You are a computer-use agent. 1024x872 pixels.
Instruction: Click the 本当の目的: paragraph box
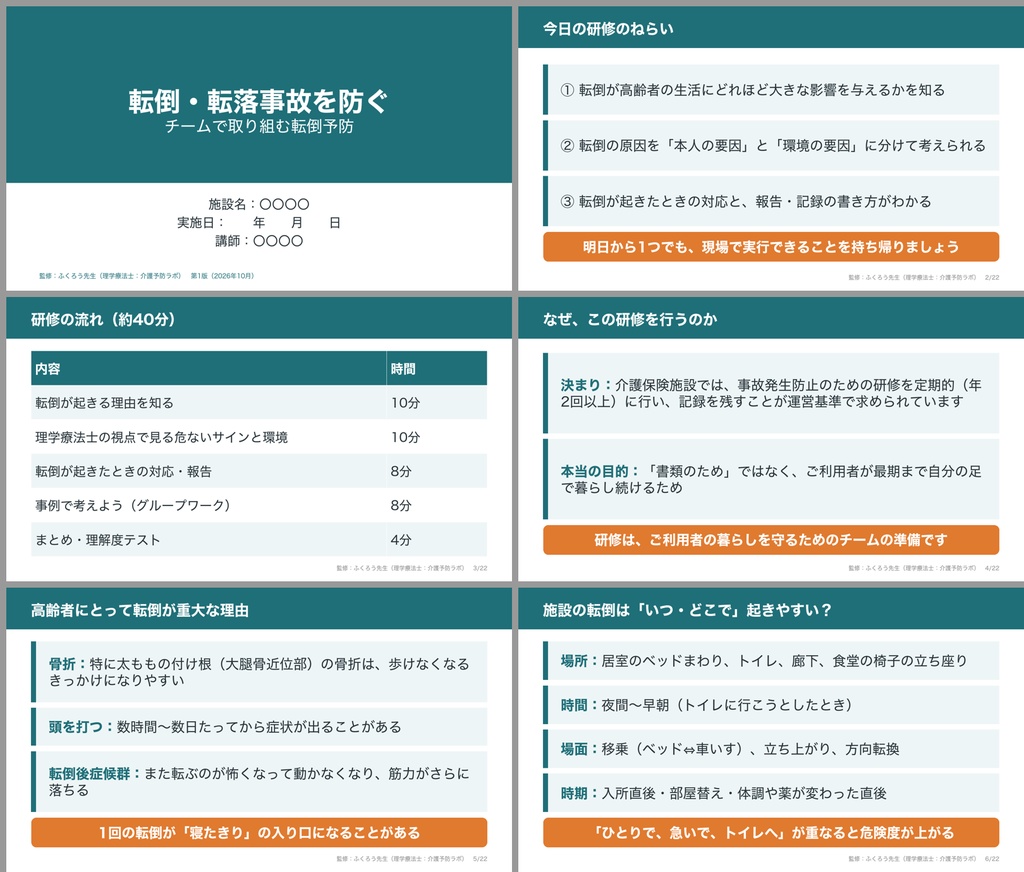tap(771, 479)
